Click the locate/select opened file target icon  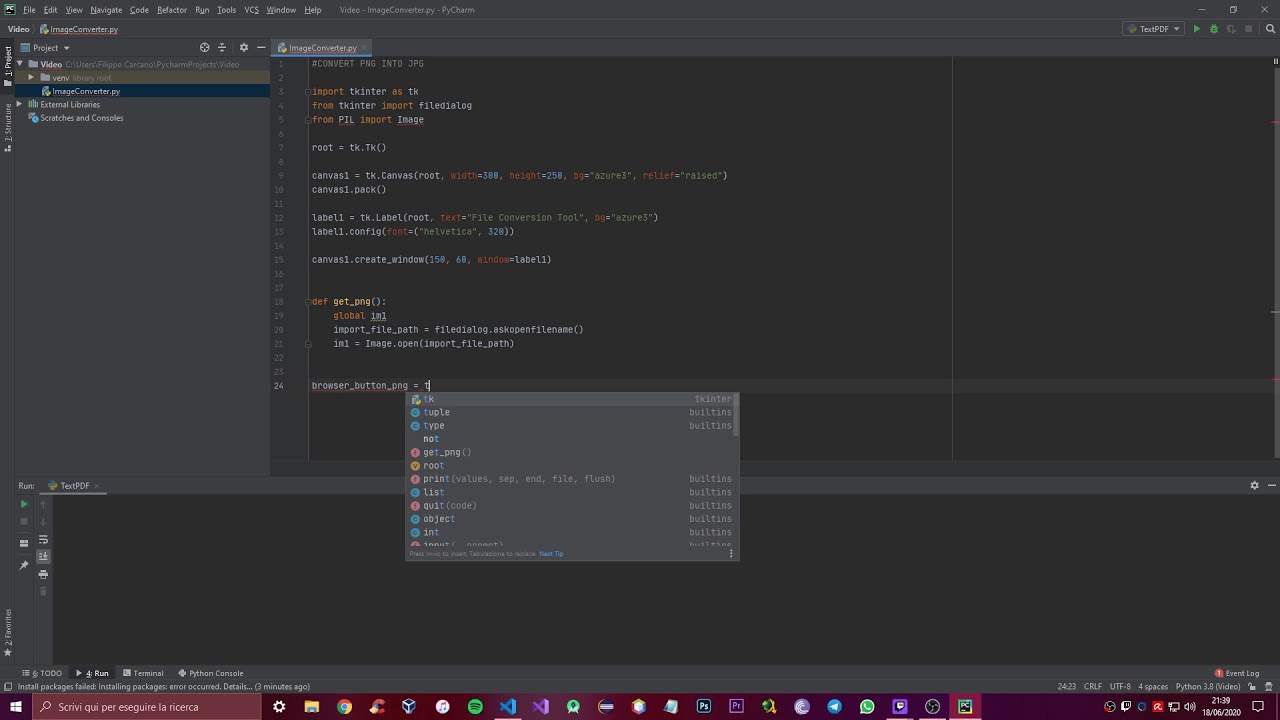click(x=204, y=47)
